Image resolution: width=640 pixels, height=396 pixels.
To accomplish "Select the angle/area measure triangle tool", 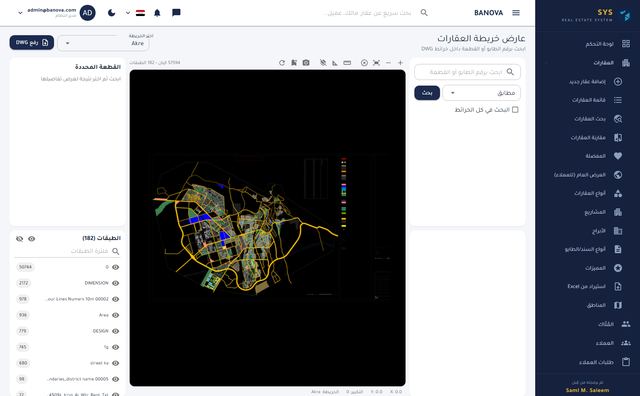I will tap(335, 63).
